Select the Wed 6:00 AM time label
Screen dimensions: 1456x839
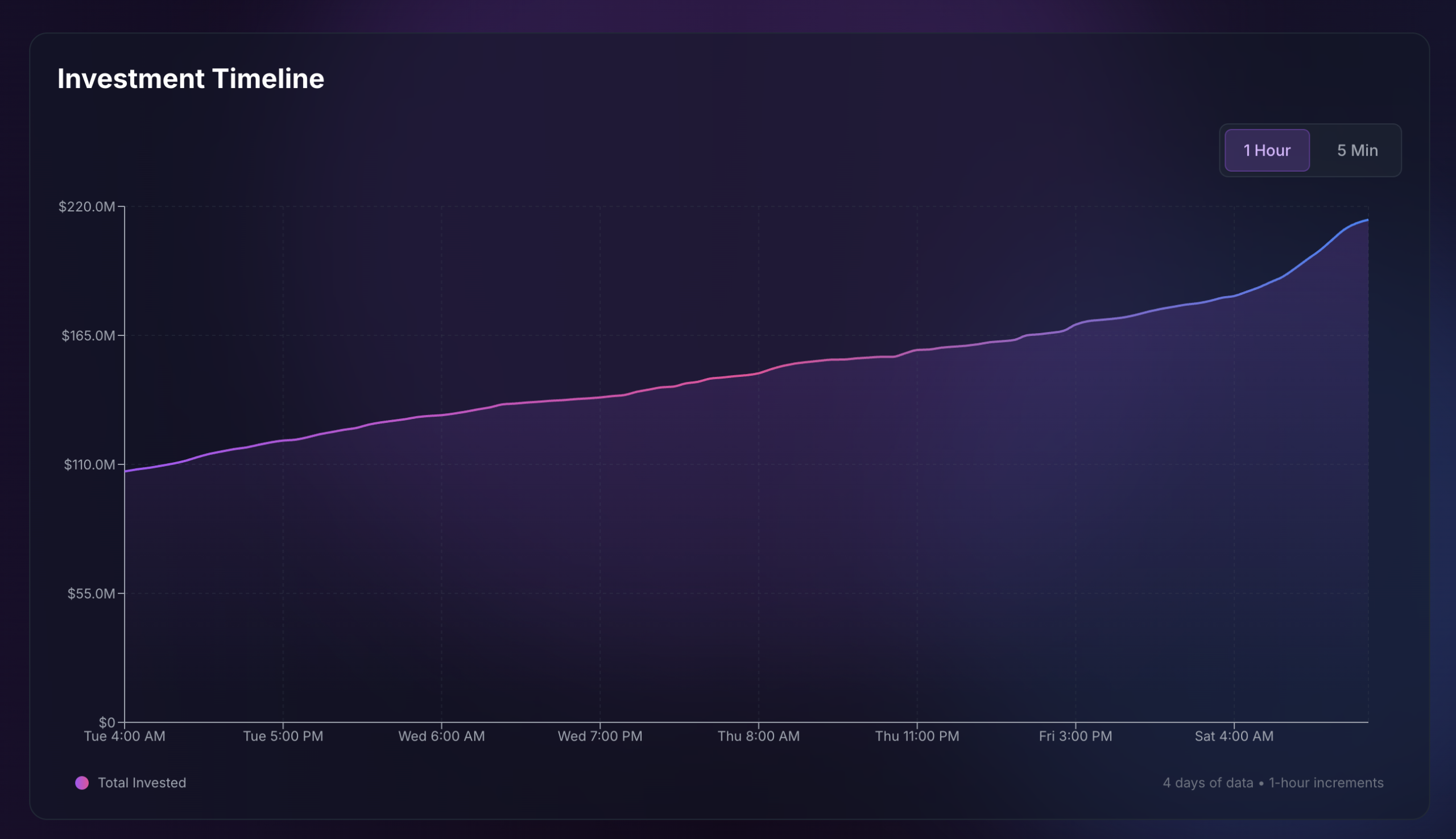[441, 736]
